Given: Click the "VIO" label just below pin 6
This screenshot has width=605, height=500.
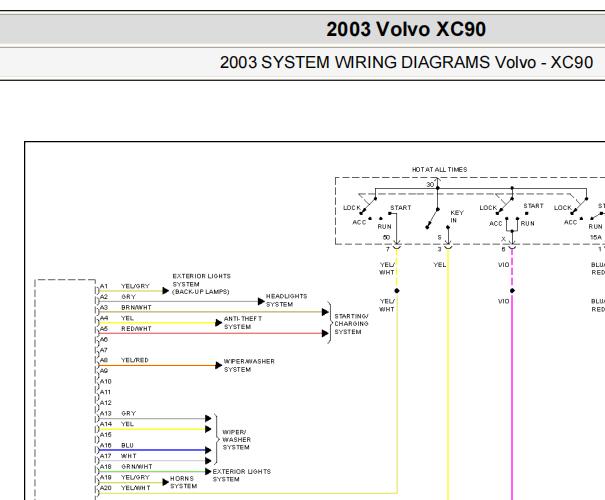Looking at the screenshot, I should [x=504, y=265].
